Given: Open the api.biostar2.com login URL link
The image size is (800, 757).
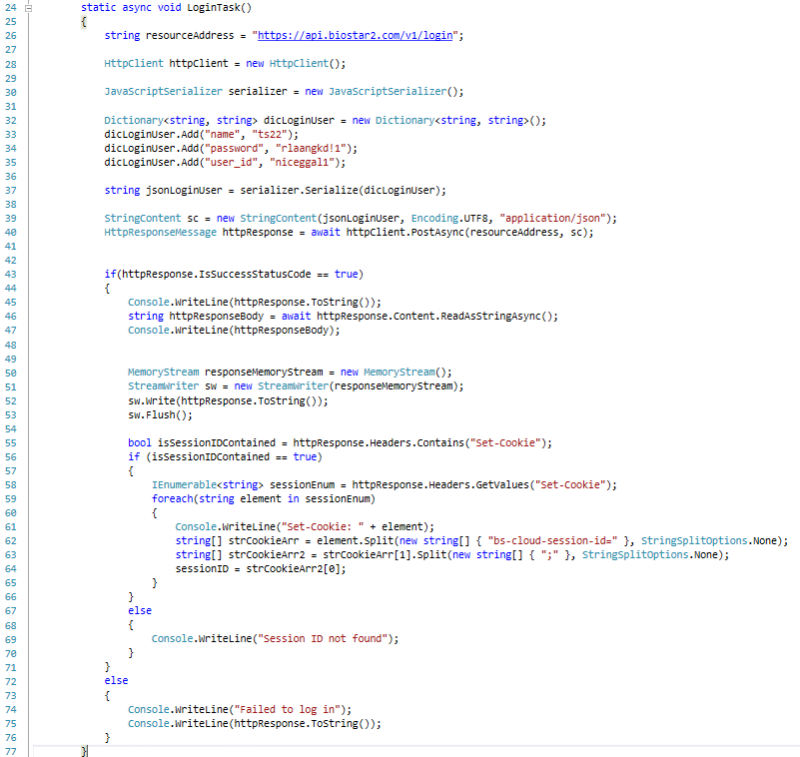Looking at the screenshot, I should 358,35.
